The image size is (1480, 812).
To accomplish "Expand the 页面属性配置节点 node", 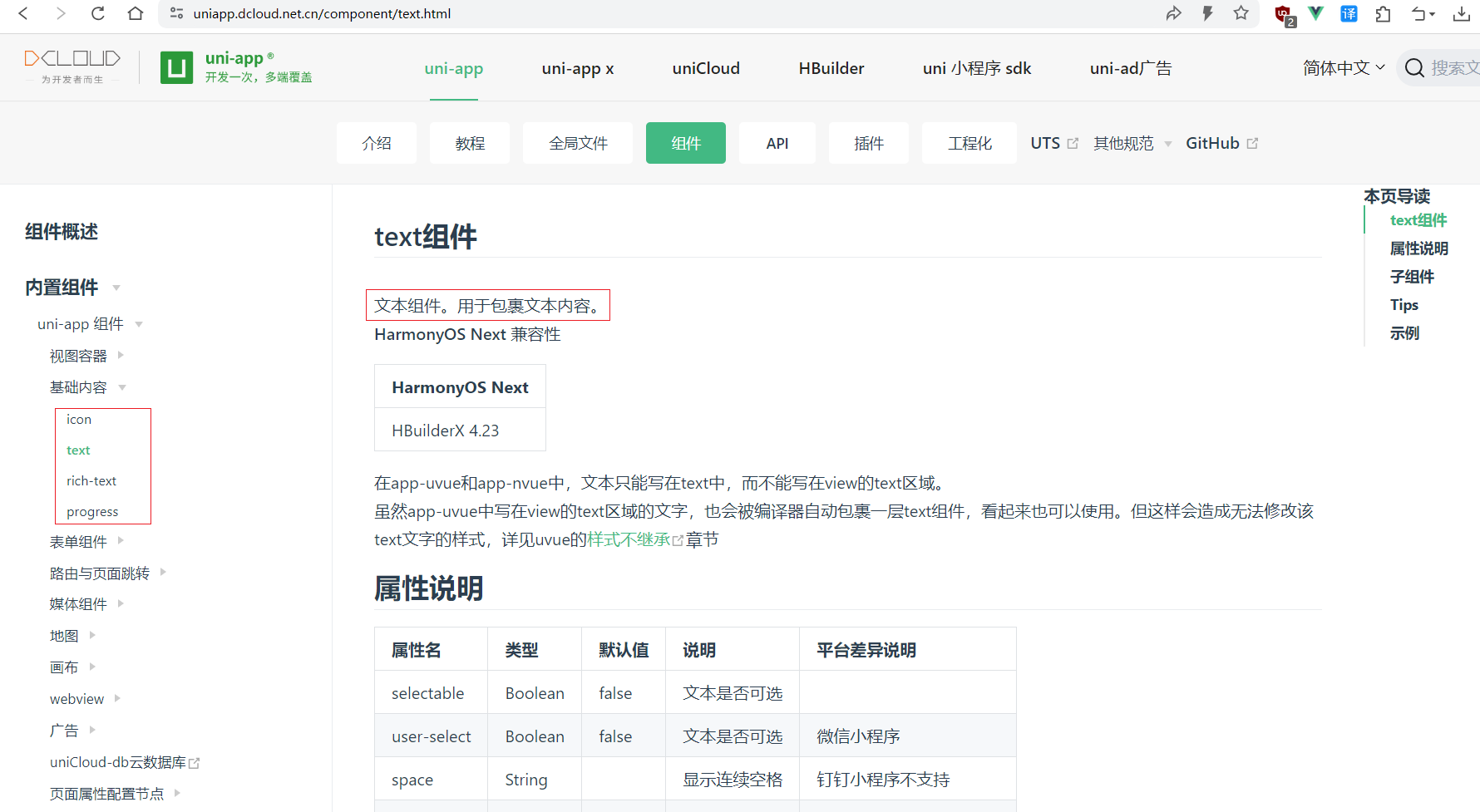I will point(177,793).
